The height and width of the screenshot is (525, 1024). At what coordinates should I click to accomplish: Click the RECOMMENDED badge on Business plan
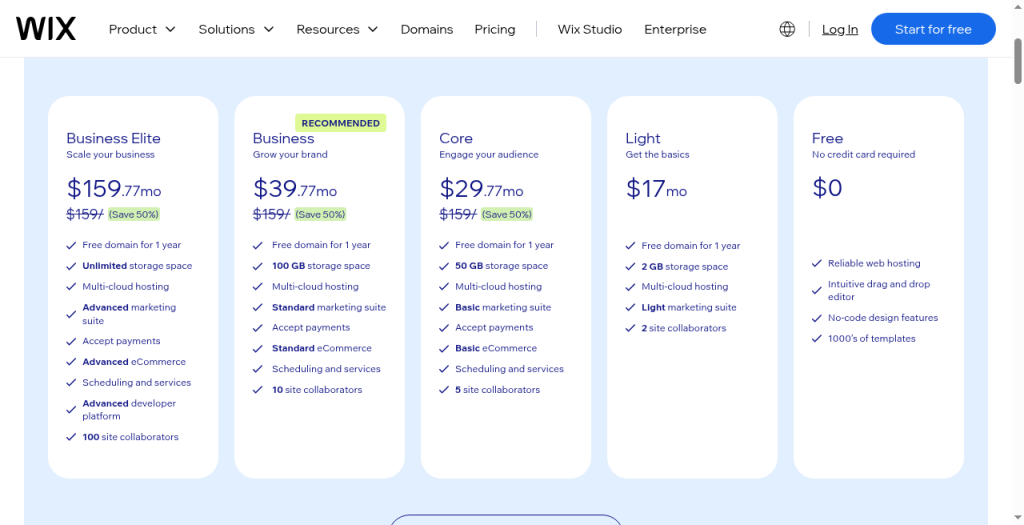click(x=340, y=123)
